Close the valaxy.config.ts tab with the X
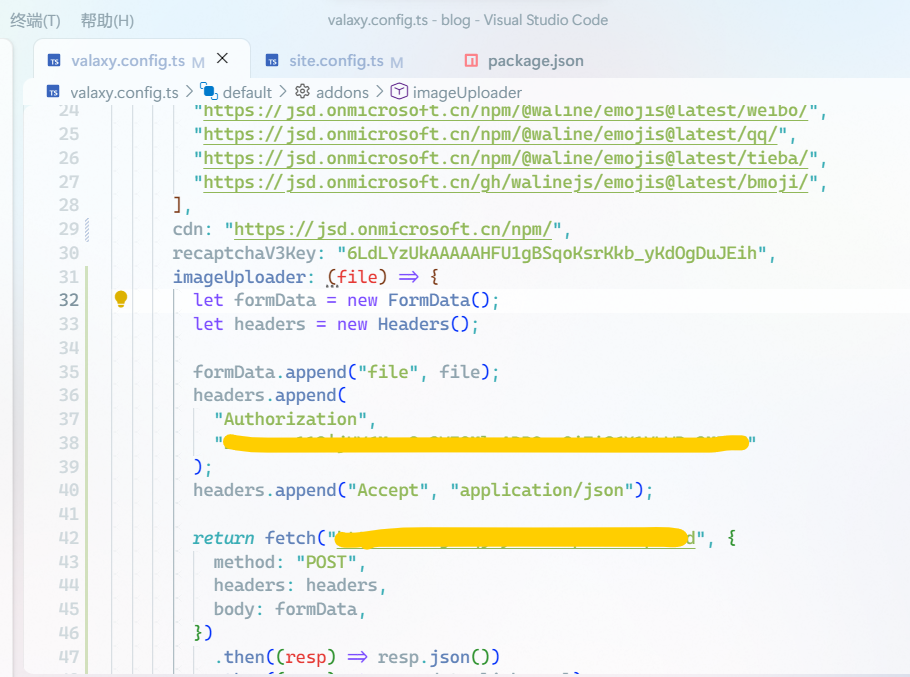This screenshot has height=677, width=910. coord(223,58)
